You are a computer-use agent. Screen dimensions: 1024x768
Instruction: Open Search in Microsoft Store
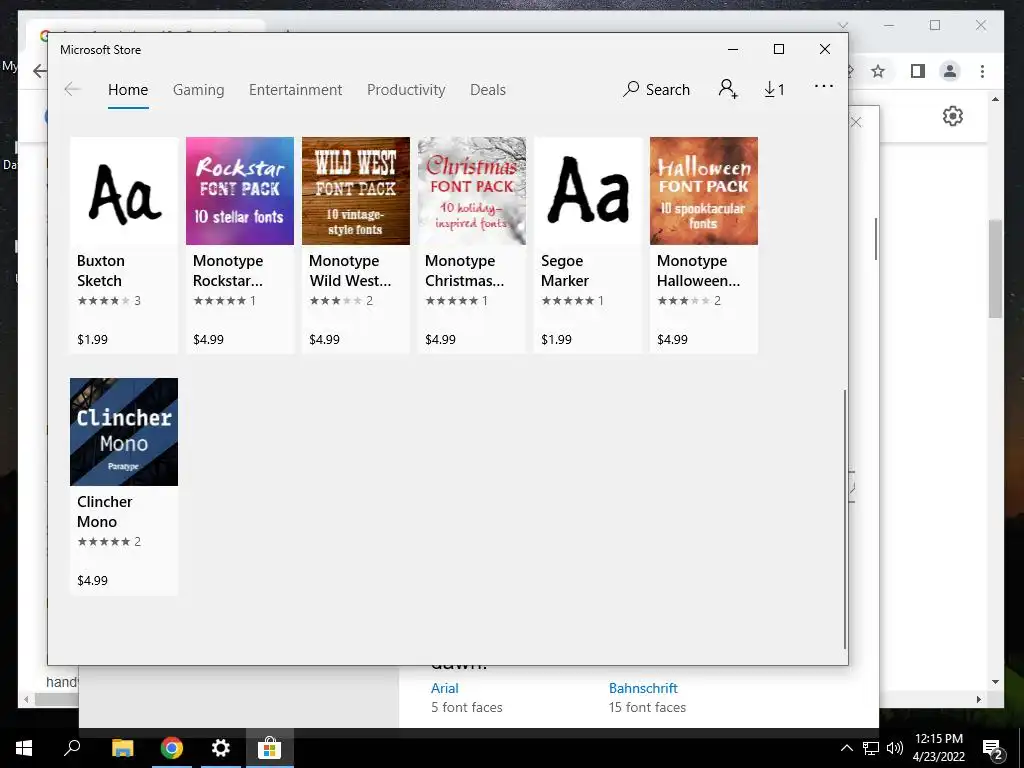coord(656,89)
